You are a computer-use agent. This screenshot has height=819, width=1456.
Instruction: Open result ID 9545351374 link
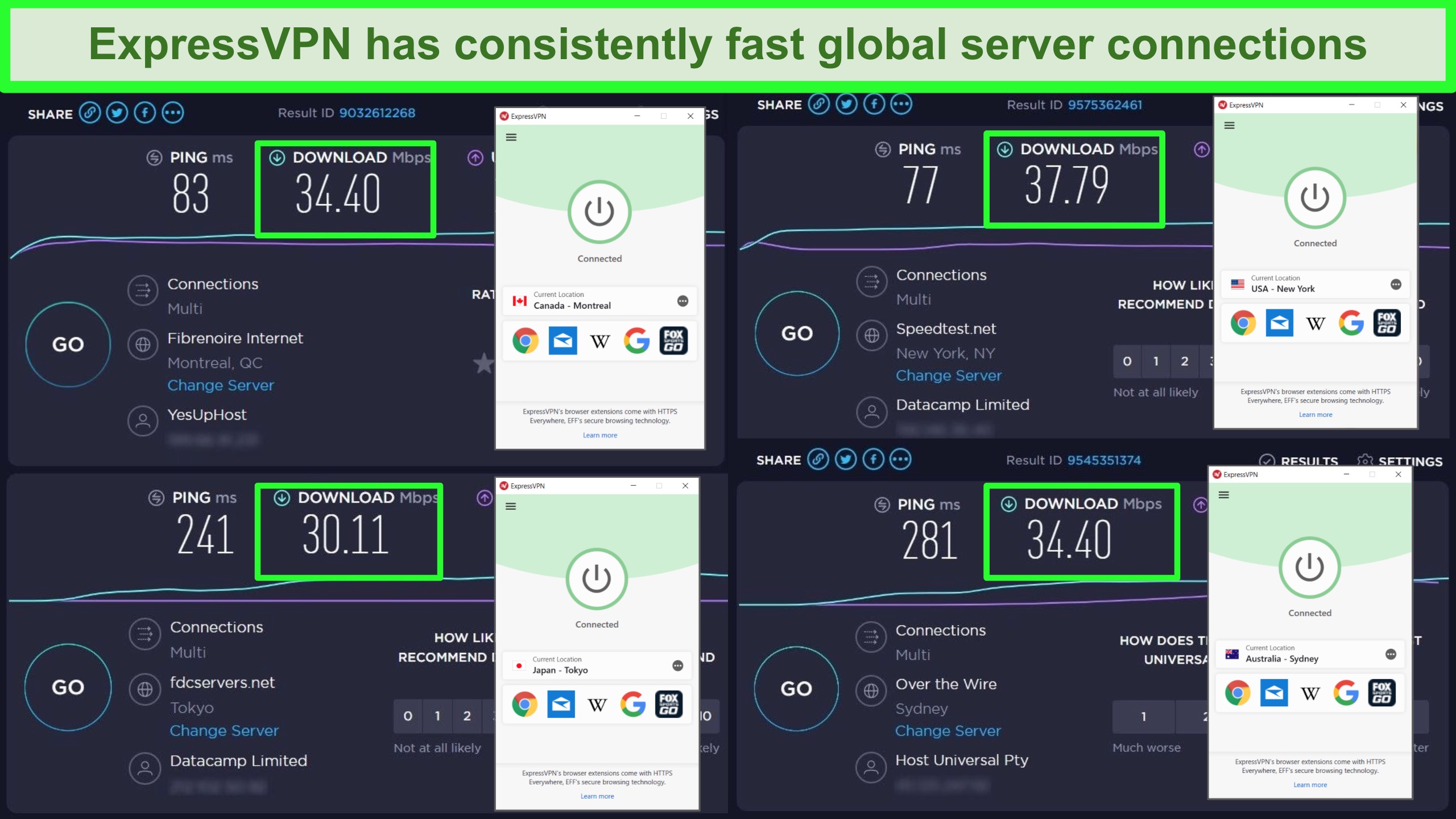click(1104, 460)
